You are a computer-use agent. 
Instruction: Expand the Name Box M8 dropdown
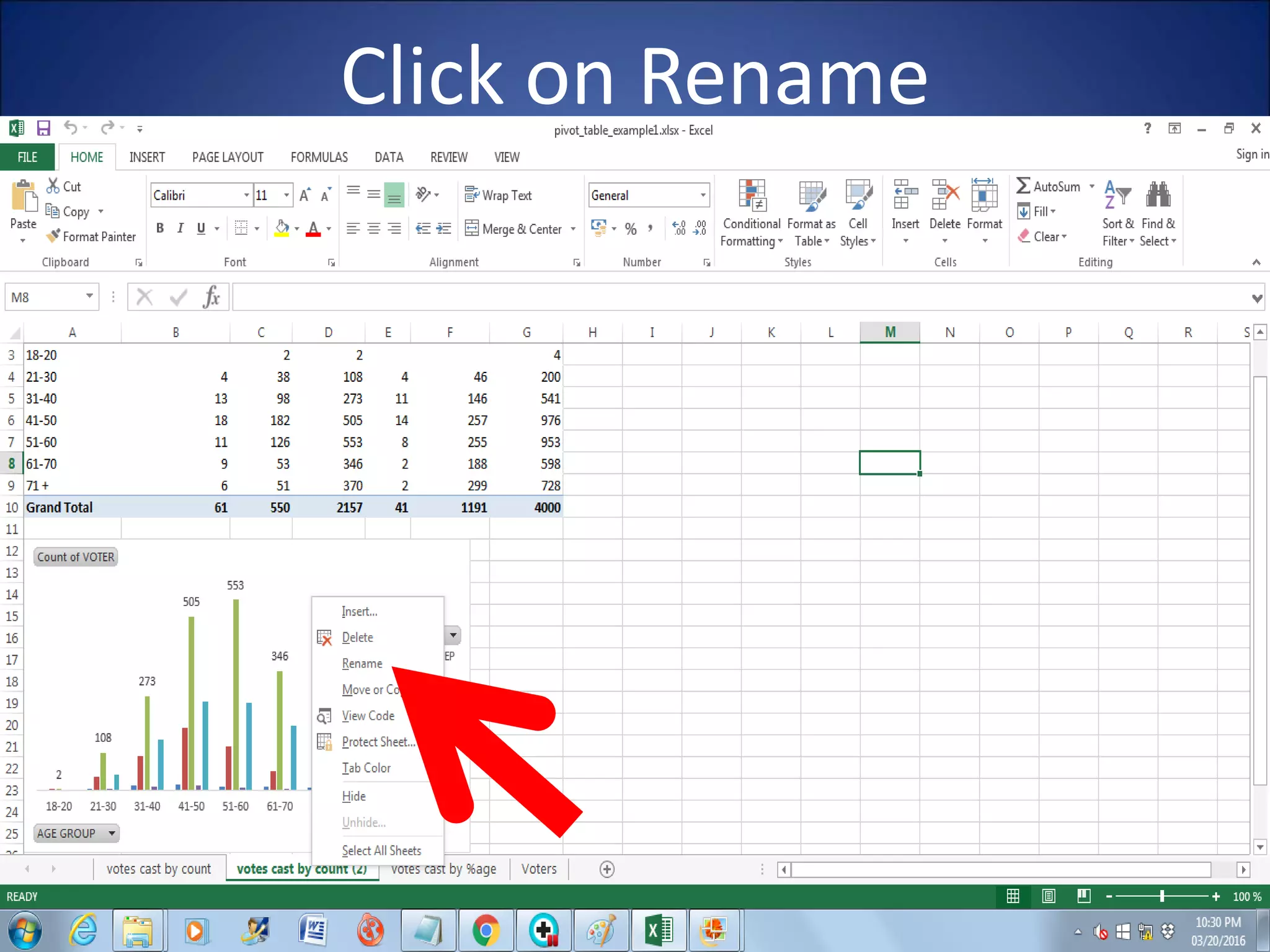click(x=89, y=296)
